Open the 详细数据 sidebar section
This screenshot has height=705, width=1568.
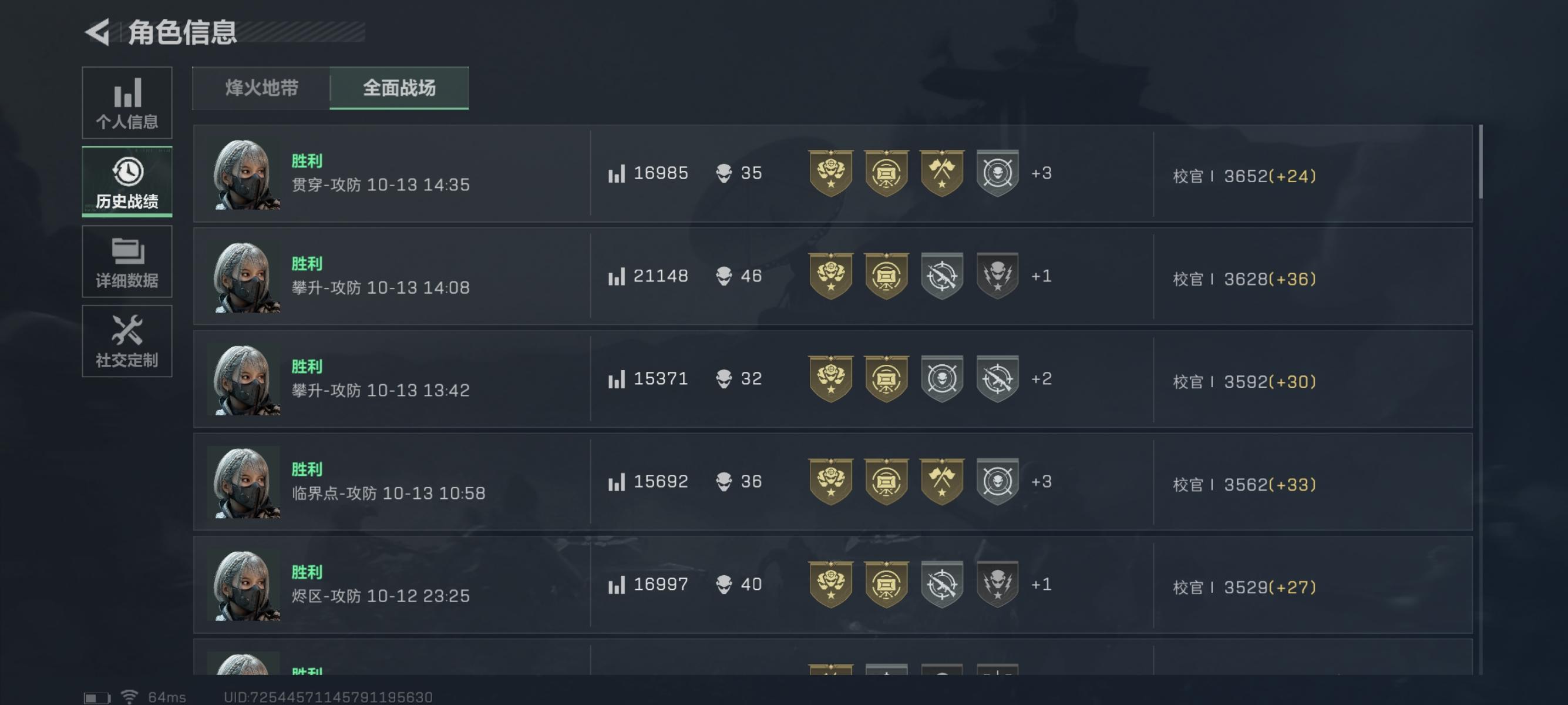click(127, 261)
